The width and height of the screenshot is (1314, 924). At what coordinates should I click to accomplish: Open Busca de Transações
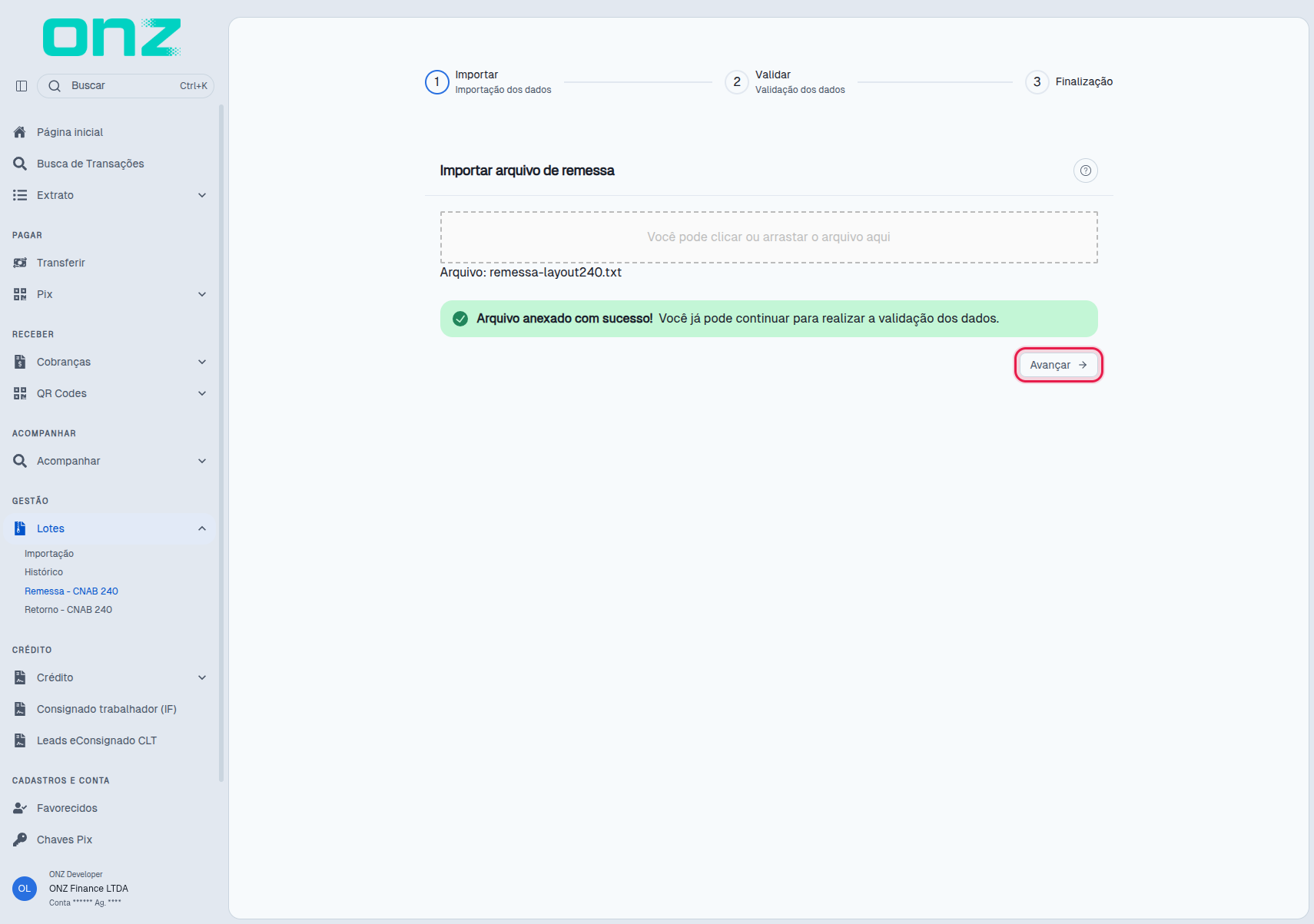[91, 164]
